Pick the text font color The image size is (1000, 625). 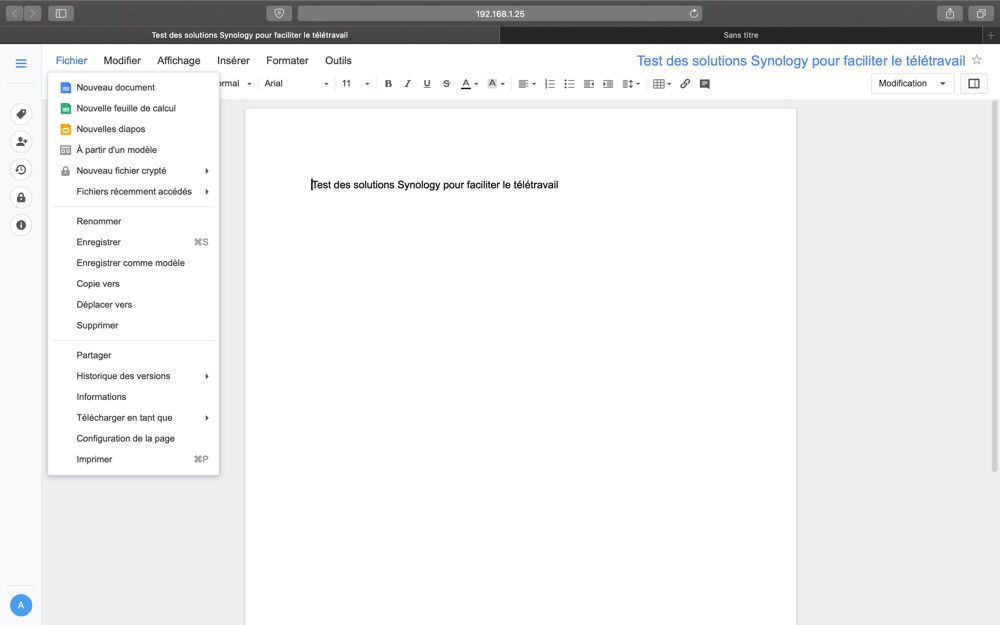click(x=469, y=84)
